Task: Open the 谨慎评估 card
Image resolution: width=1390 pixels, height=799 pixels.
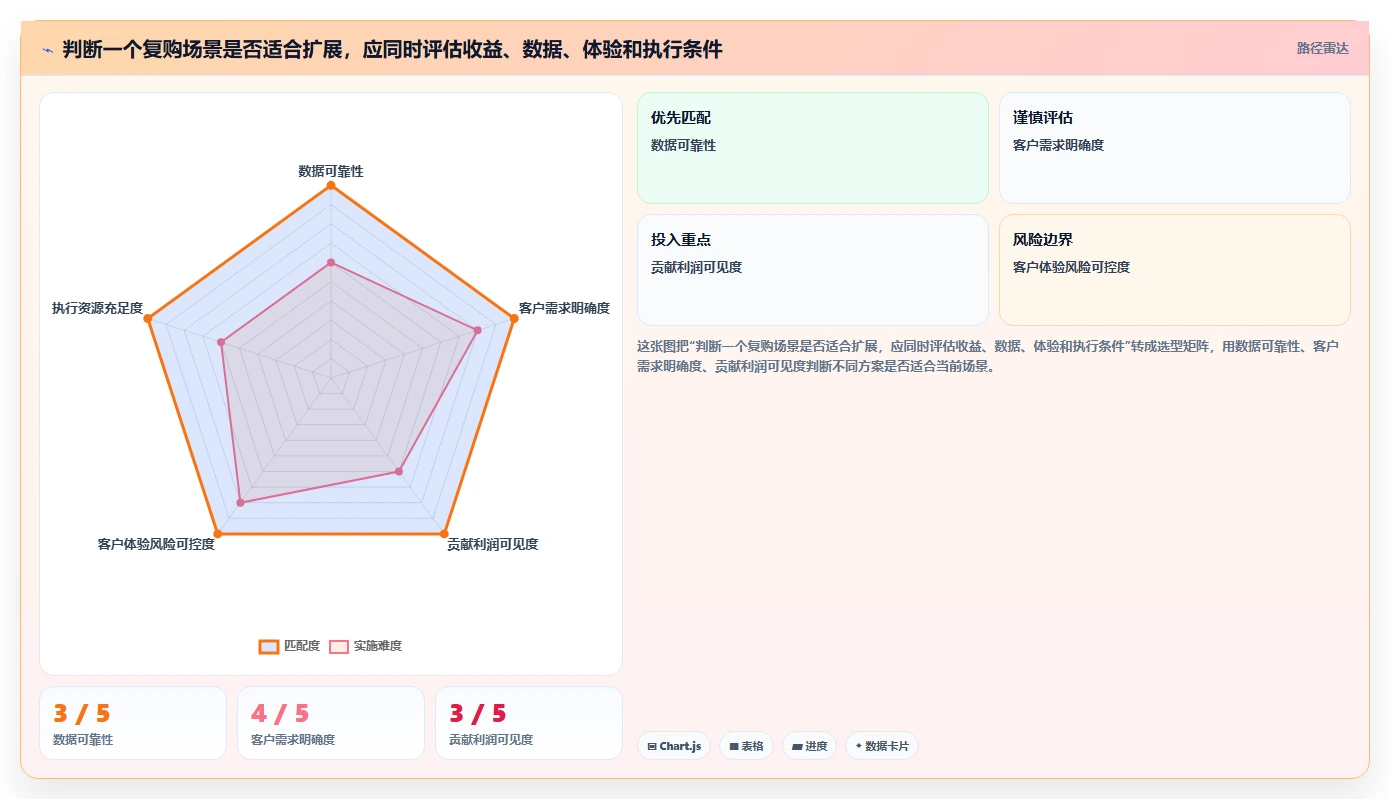Action: pyautogui.click(x=1174, y=148)
